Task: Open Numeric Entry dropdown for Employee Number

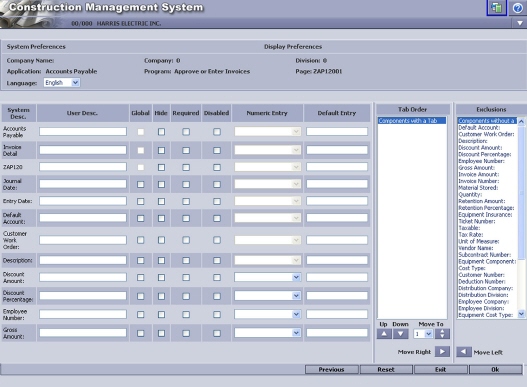Action: [268, 314]
